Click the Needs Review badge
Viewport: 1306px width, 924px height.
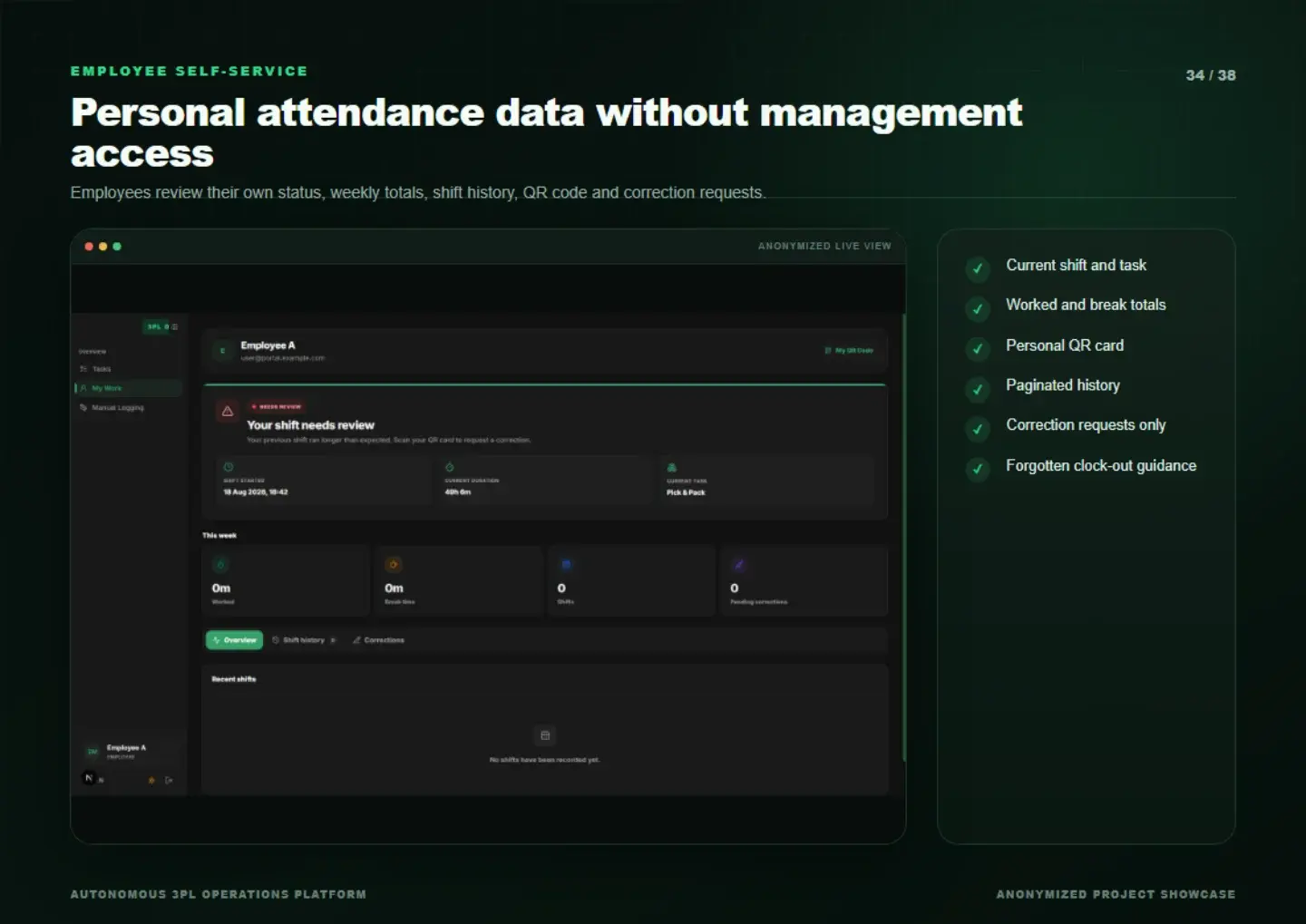click(277, 407)
